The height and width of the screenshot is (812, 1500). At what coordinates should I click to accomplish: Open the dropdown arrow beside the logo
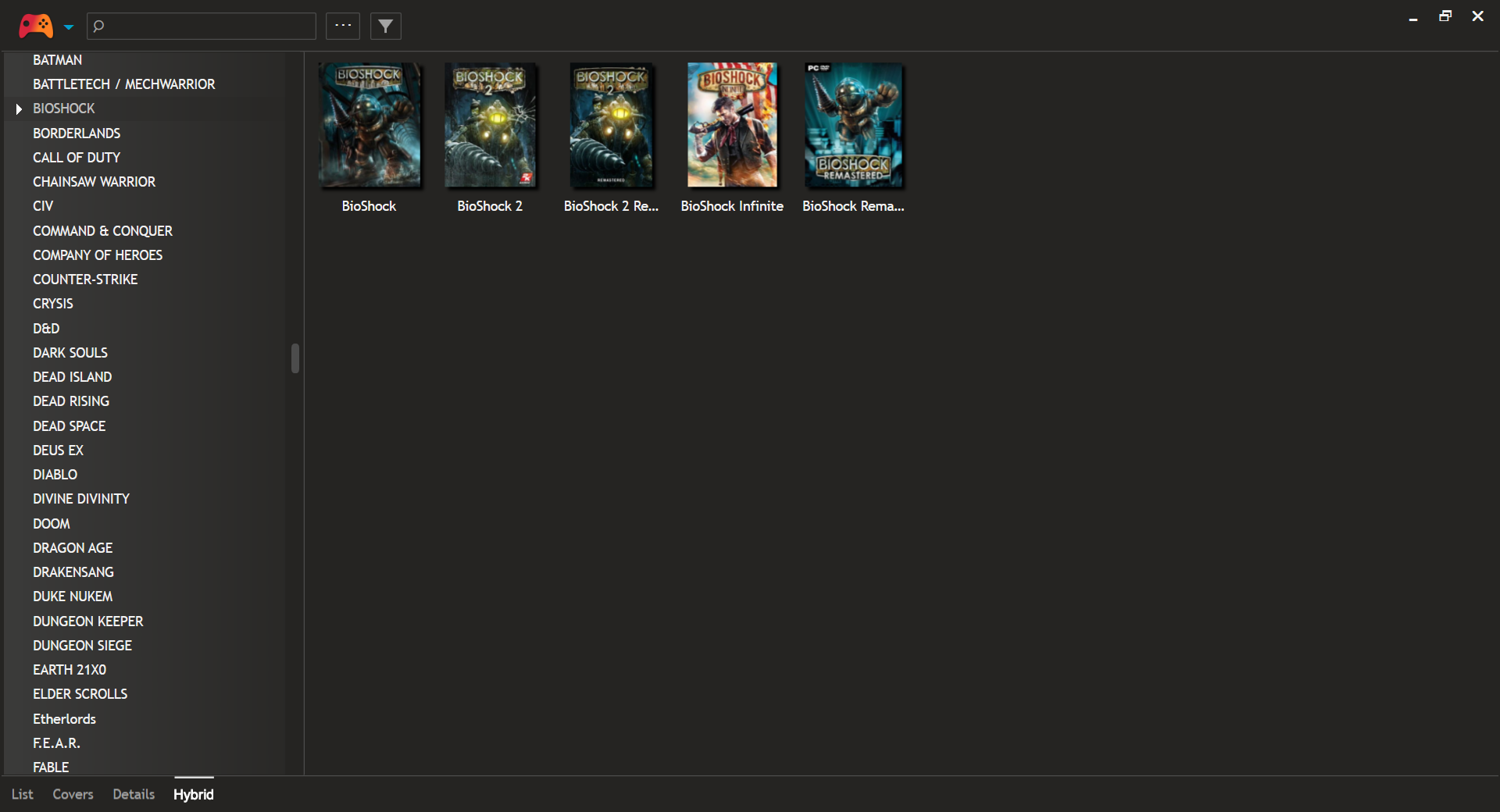click(69, 27)
